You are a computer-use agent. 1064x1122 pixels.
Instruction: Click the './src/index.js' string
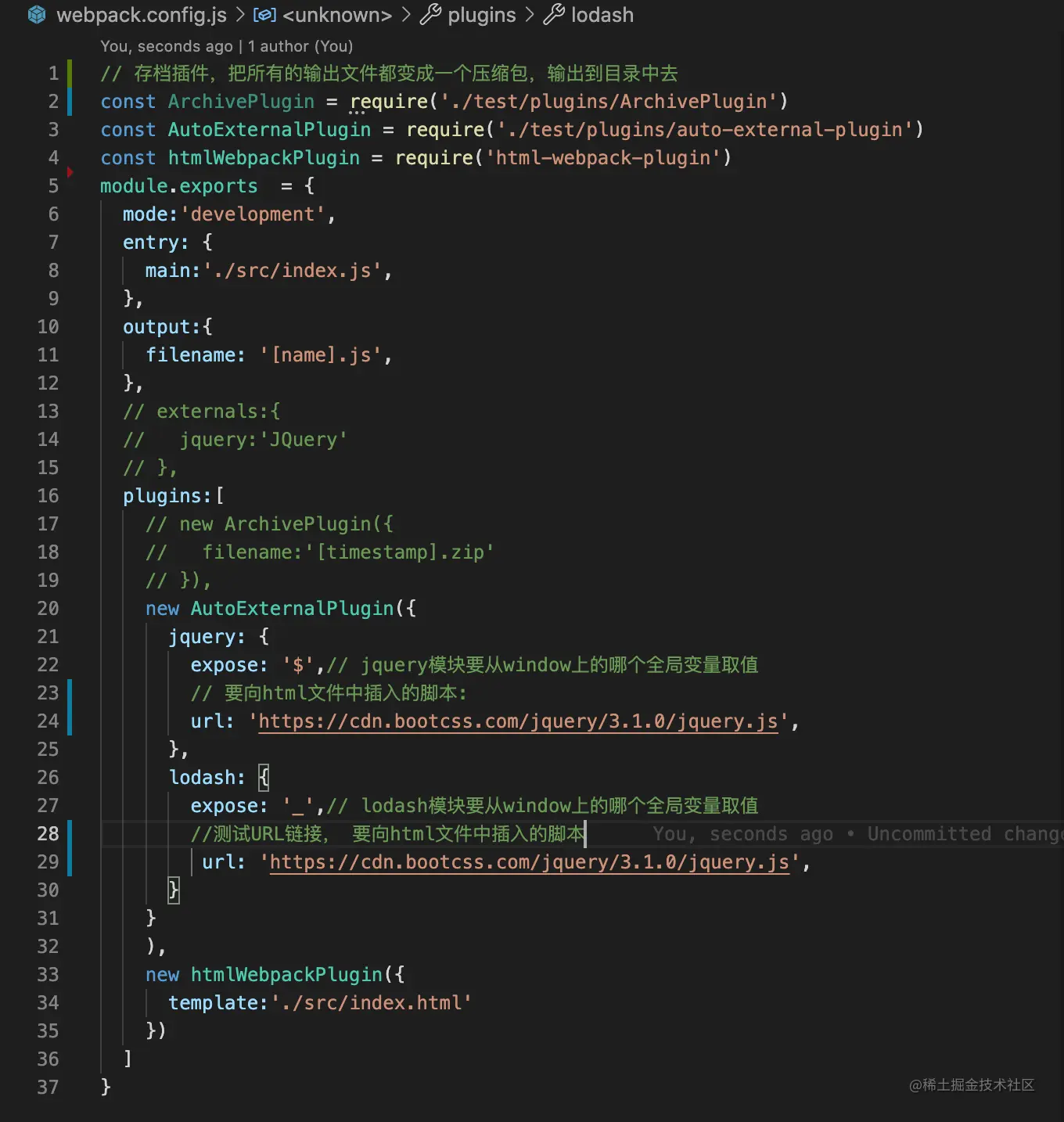point(292,271)
